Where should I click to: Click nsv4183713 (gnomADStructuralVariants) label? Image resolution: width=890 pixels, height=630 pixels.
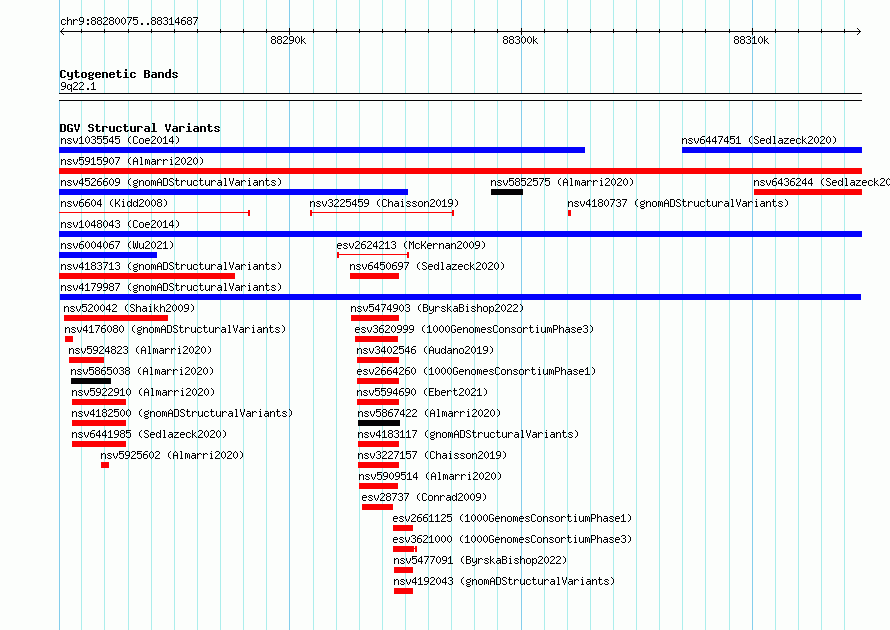coord(171,266)
